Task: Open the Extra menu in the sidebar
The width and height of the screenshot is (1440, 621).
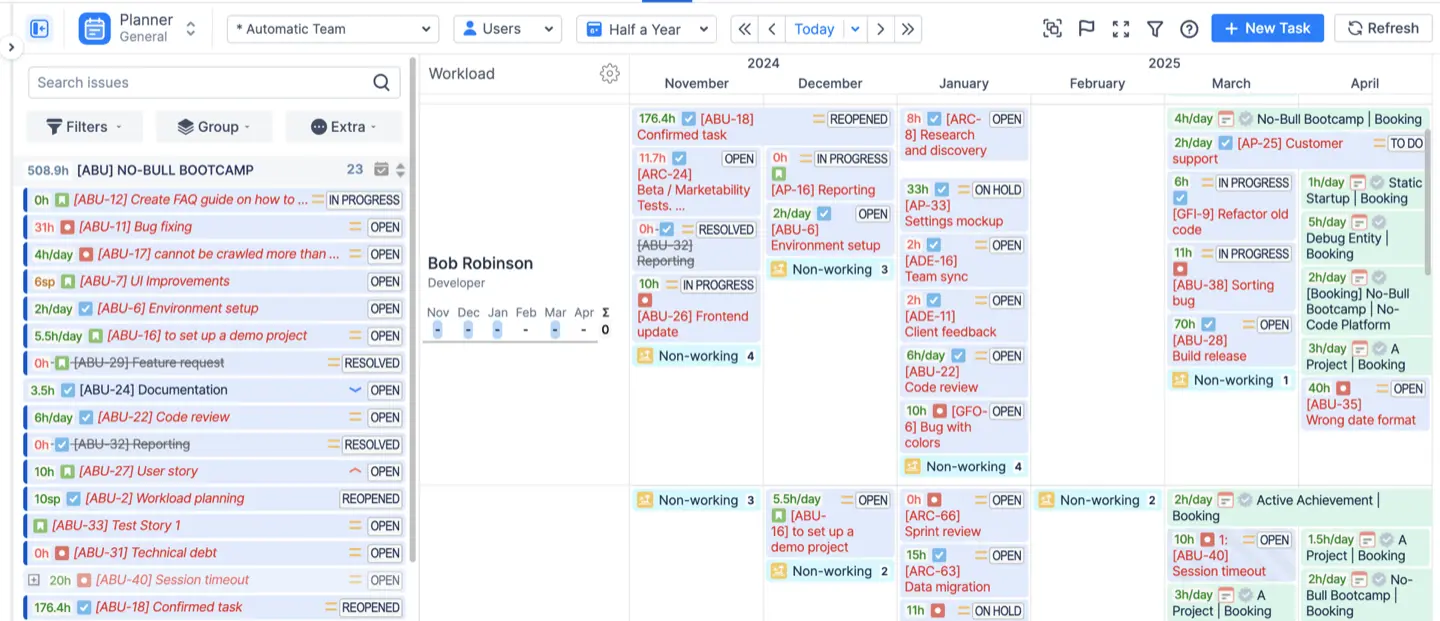Action: click(343, 126)
